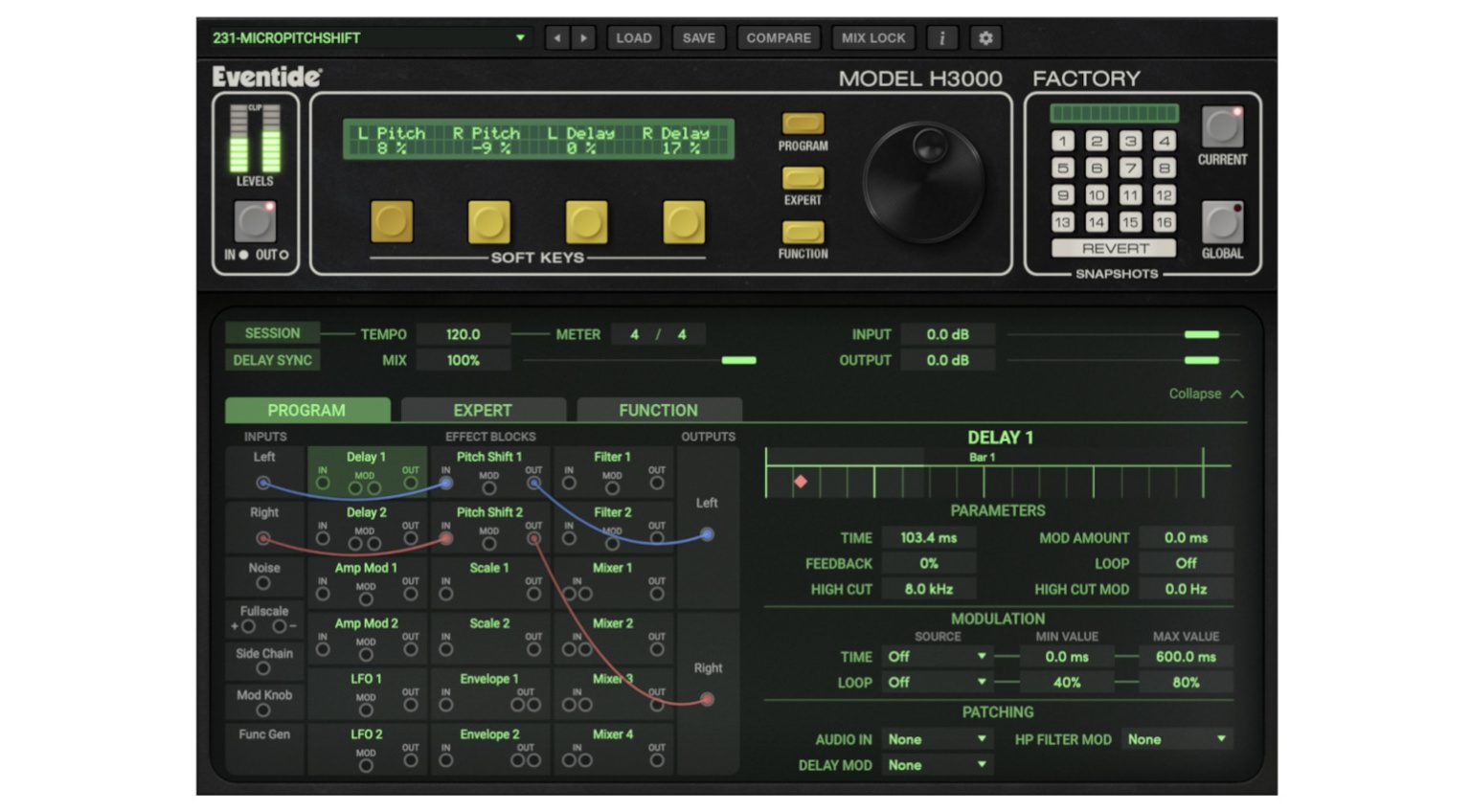Toggle MIX LOCK

[x=872, y=37]
